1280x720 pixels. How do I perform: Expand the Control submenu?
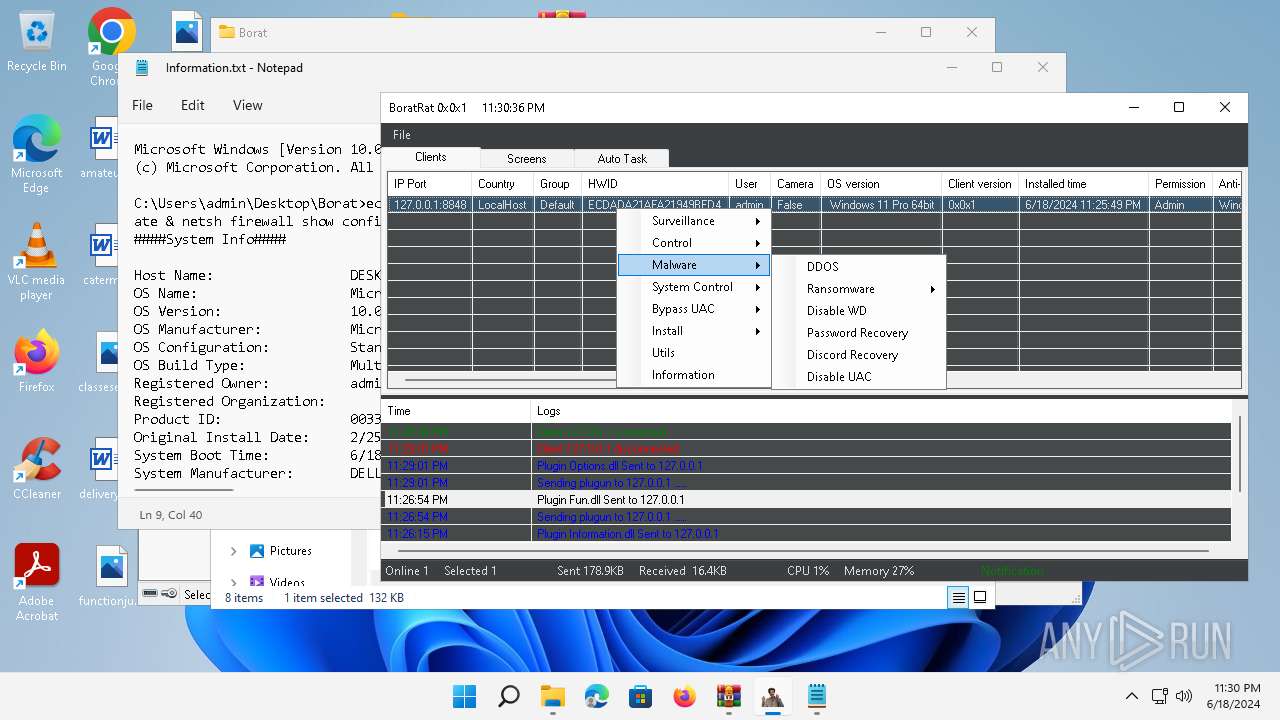point(694,243)
